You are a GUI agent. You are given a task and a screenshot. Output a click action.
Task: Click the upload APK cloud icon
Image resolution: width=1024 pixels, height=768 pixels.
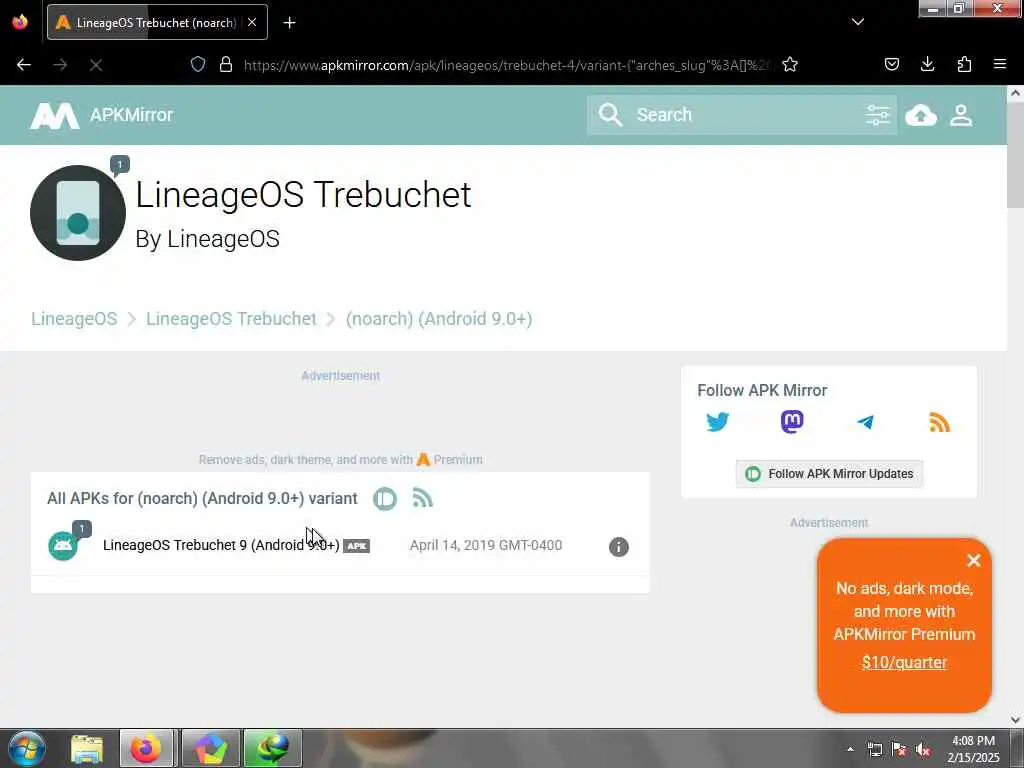coord(921,116)
